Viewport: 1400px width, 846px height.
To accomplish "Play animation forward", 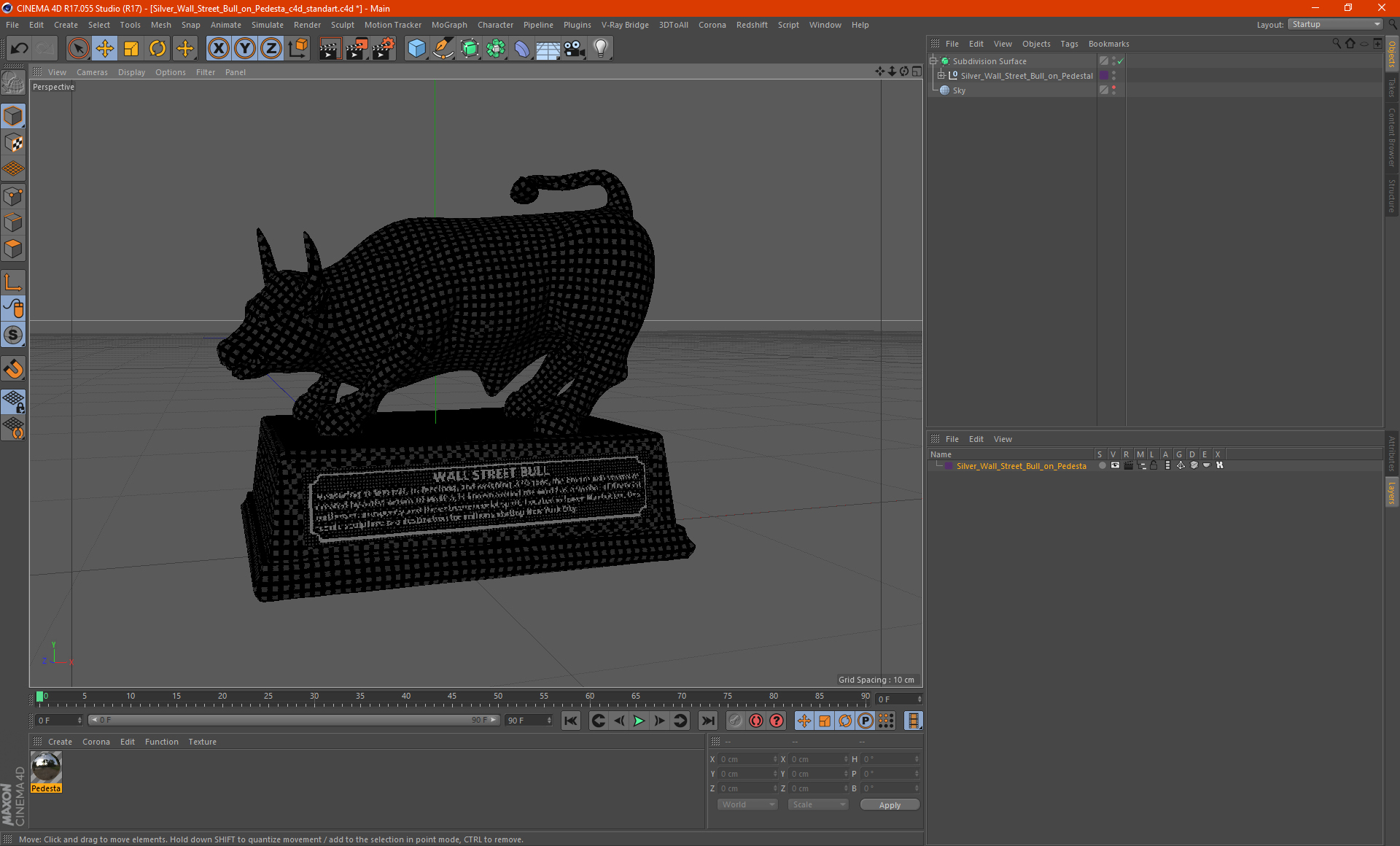I will click(639, 721).
